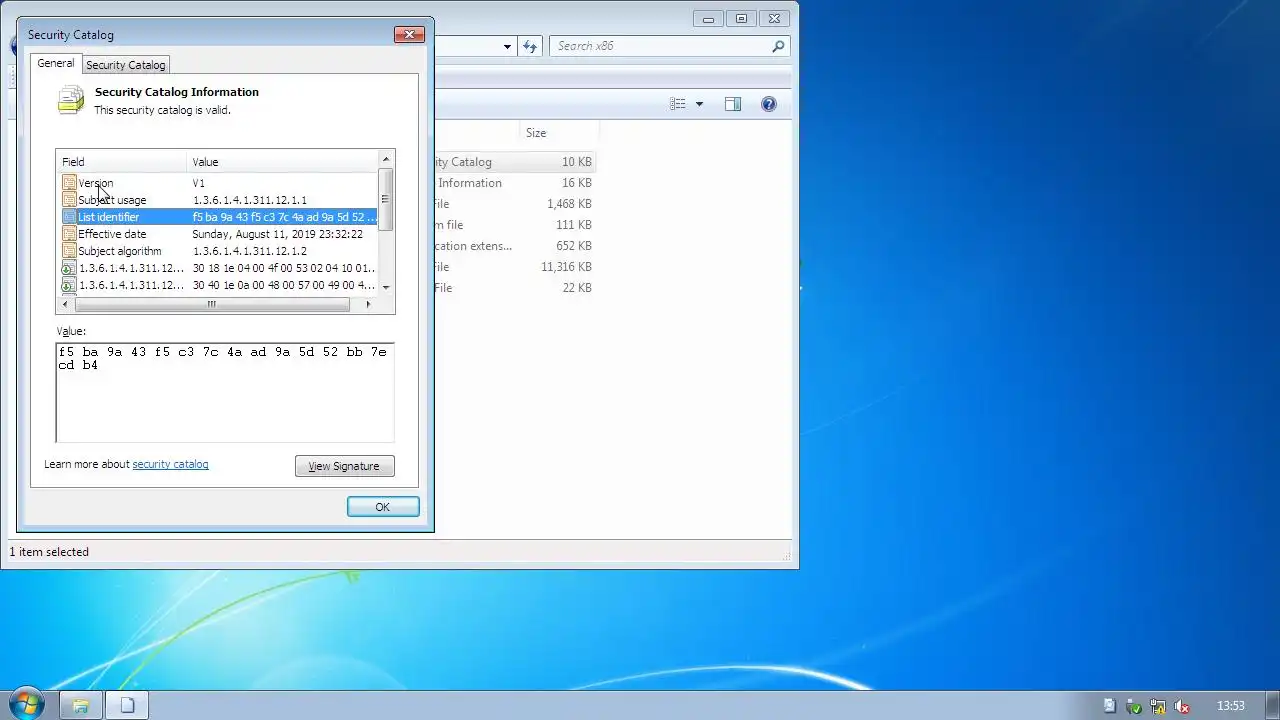The height and width of the screenshot is (720, 1280).
Task: Click the field list scroll up arrow
Action: click(x=385, y=159)
